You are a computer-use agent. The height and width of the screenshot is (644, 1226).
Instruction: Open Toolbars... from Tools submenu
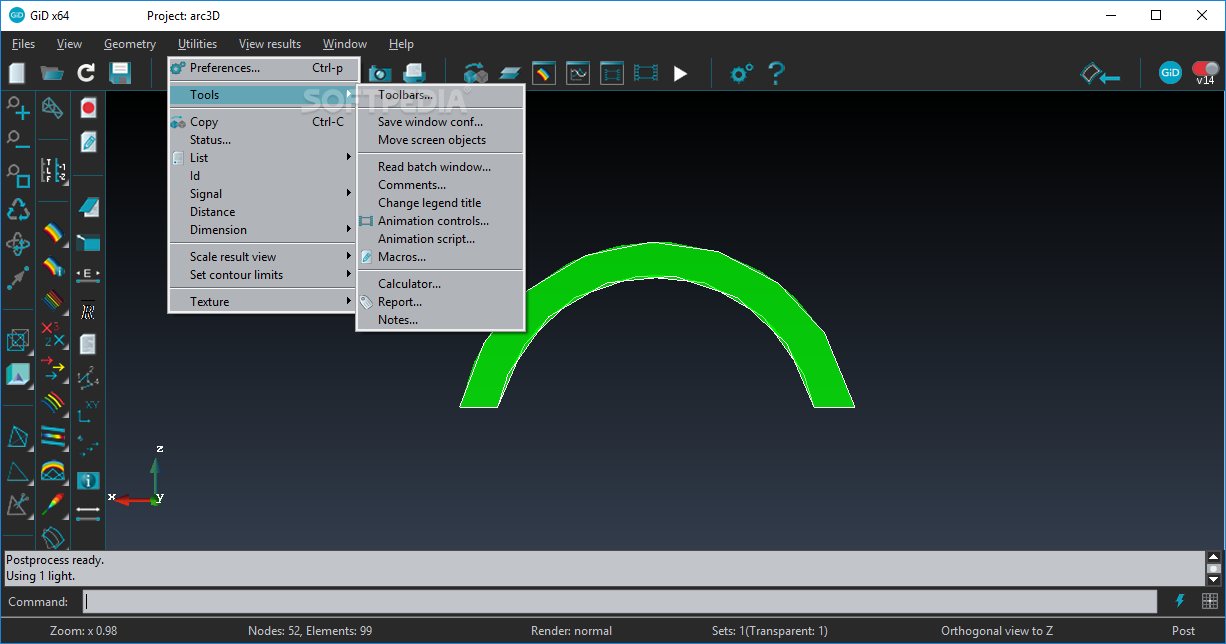pos(440,95)
